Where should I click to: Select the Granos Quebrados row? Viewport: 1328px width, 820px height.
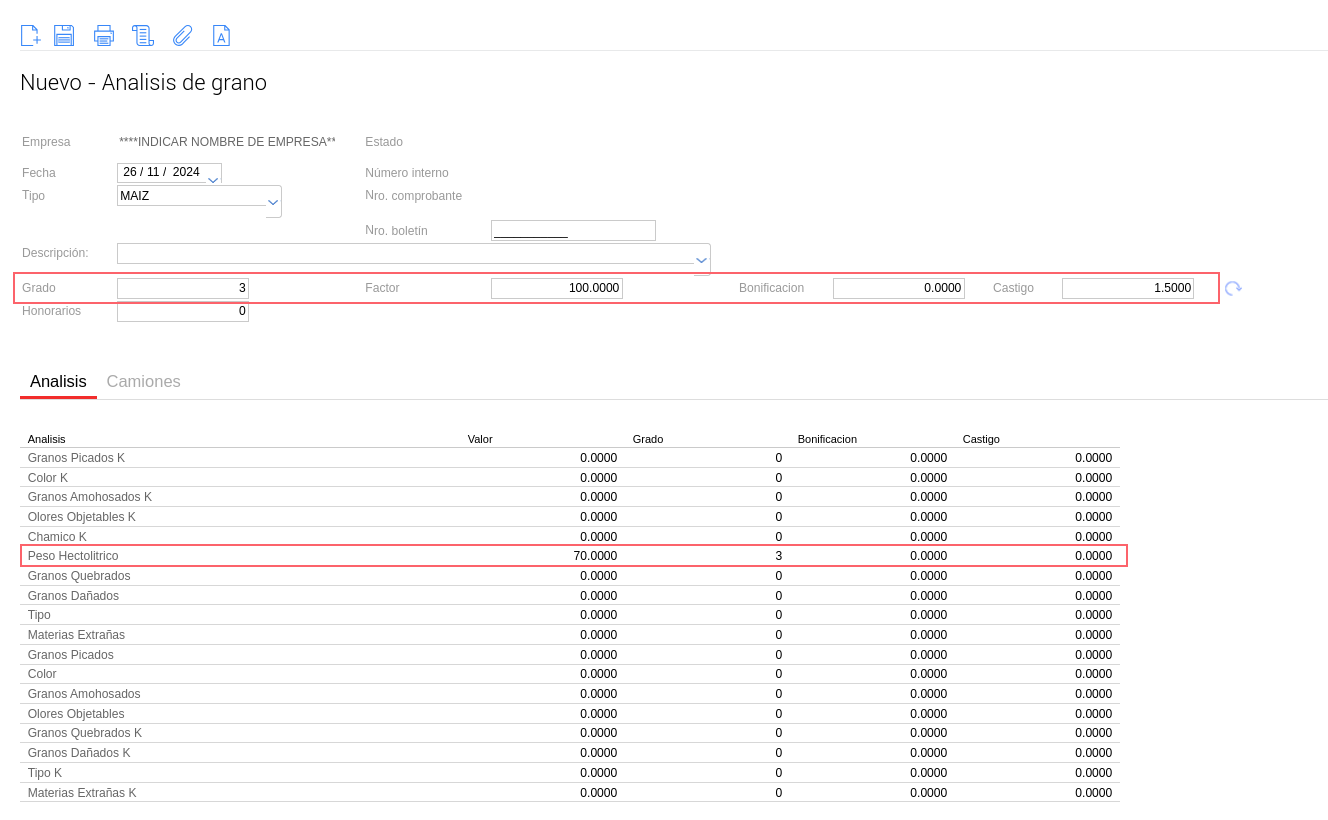pyautogui.click(x=79, y=576)
